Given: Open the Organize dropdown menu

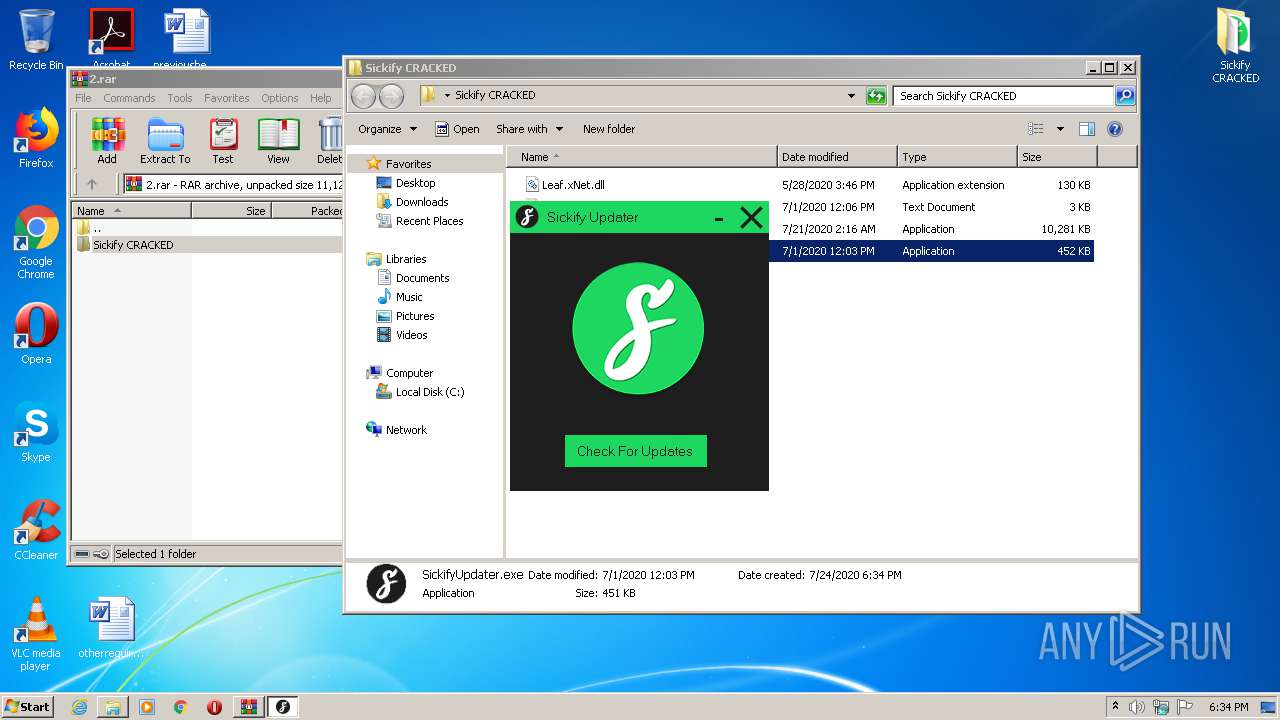Looking at the screenshot, I should 387,129.
